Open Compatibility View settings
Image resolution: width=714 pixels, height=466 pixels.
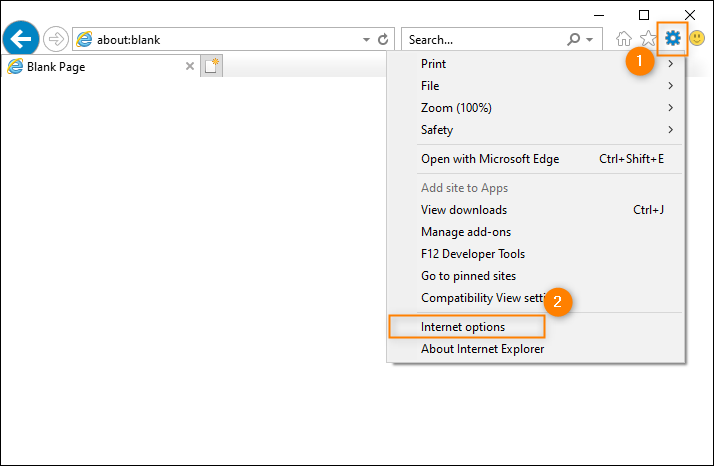[x=536, y=298]
